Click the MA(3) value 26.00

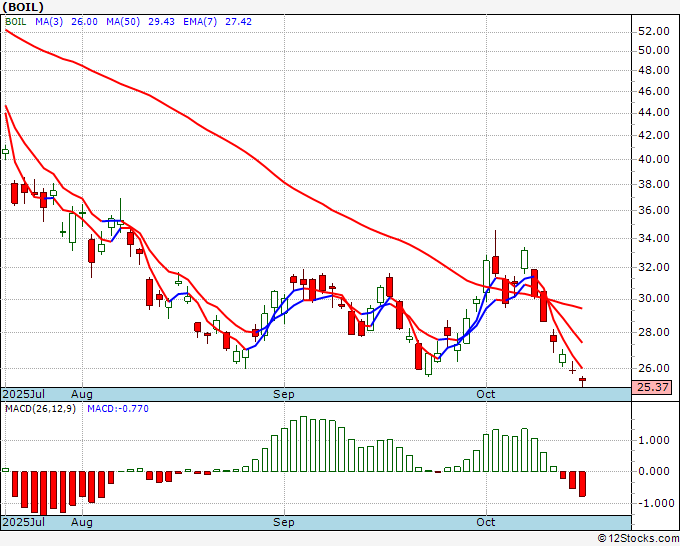pos(84,22)
